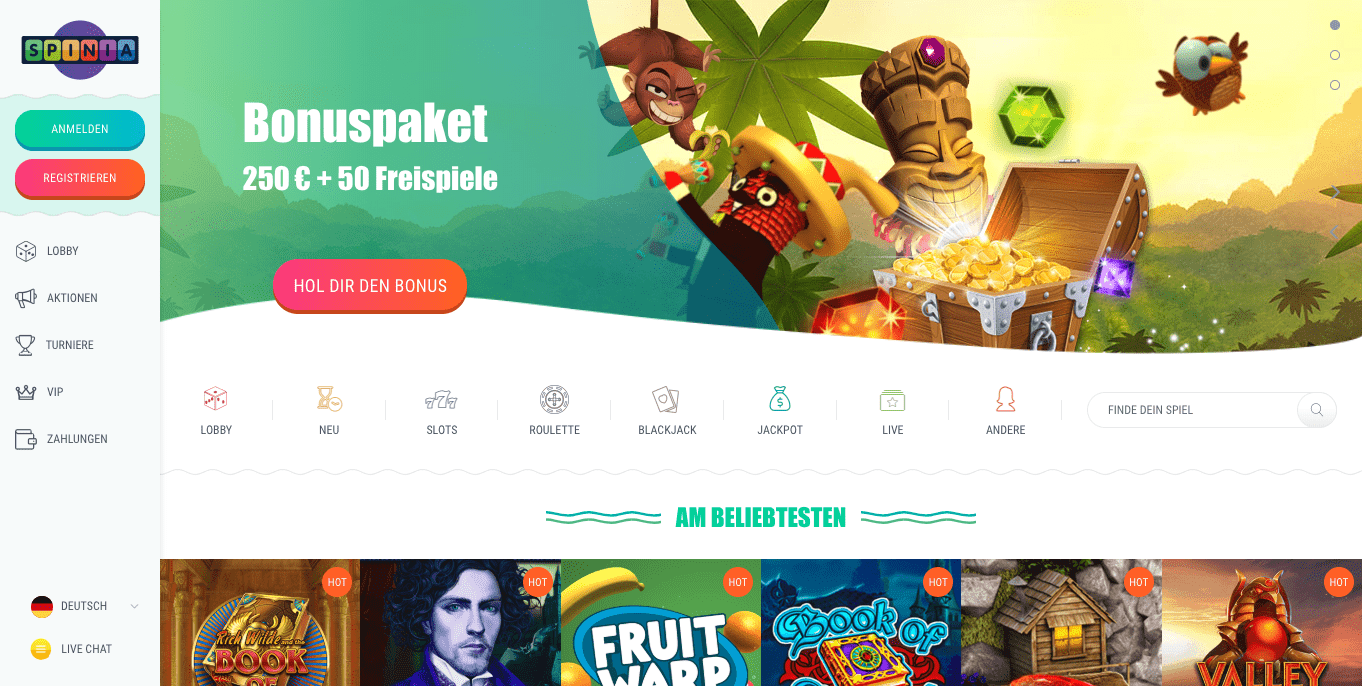This screenshot has height=686, width=1362.
Task: Switch to the second banner slide dot
Action: (x=1335, y=55)
